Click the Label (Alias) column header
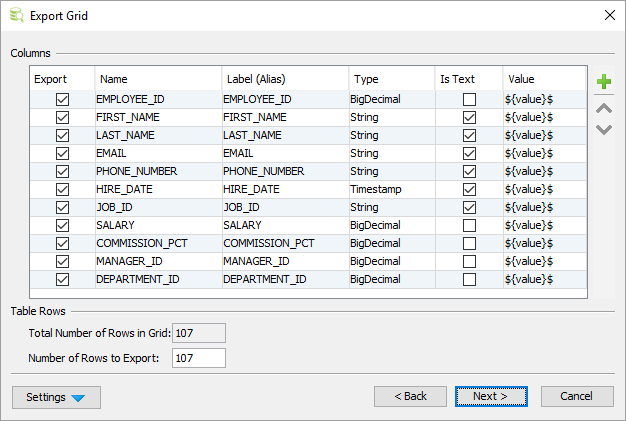The width and height of the screenshot is (626, 421). (x=284, y=79)
